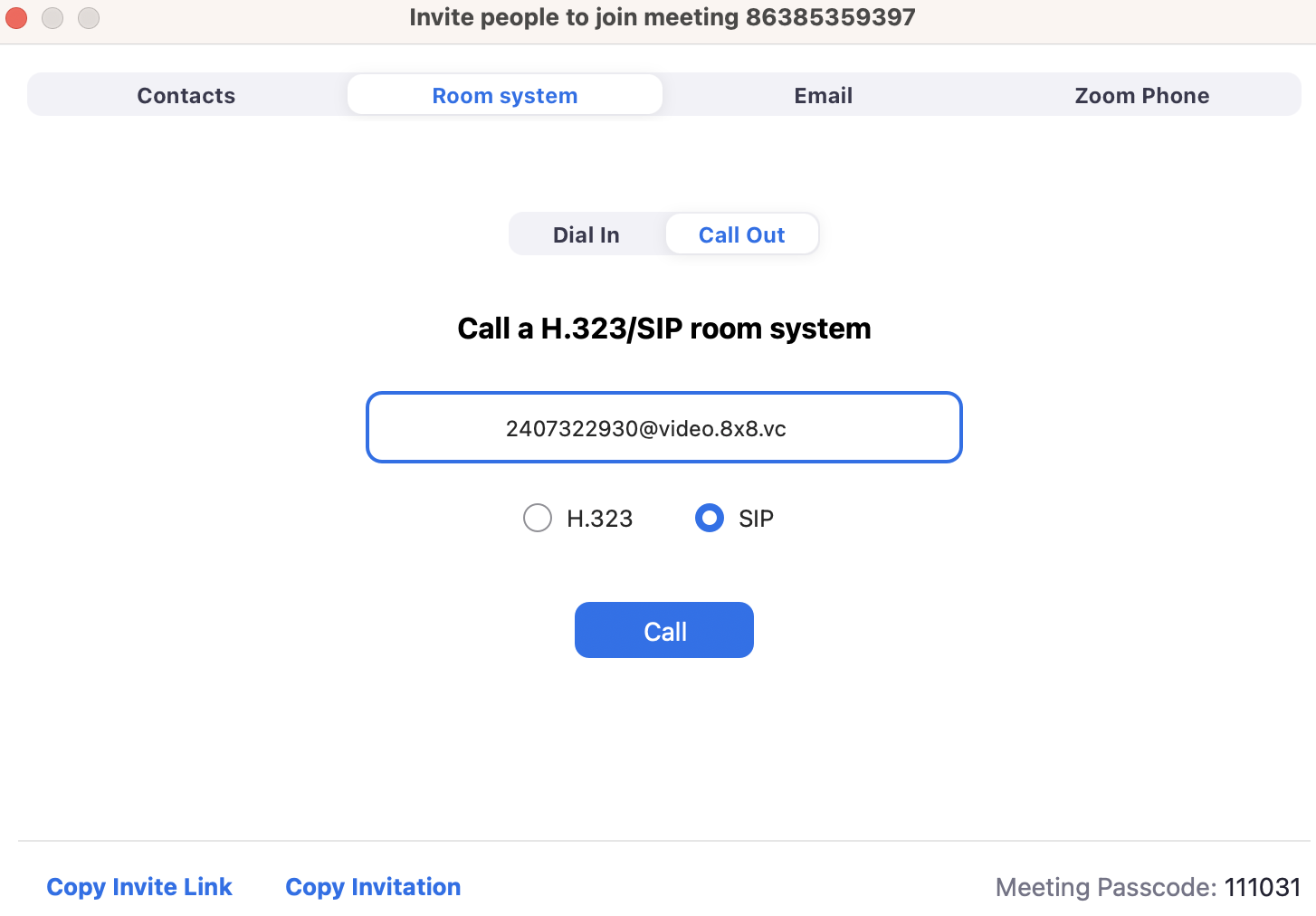1316x916 pixels.
Task: Choose the H.323 radio button
Action: point(538,519)
